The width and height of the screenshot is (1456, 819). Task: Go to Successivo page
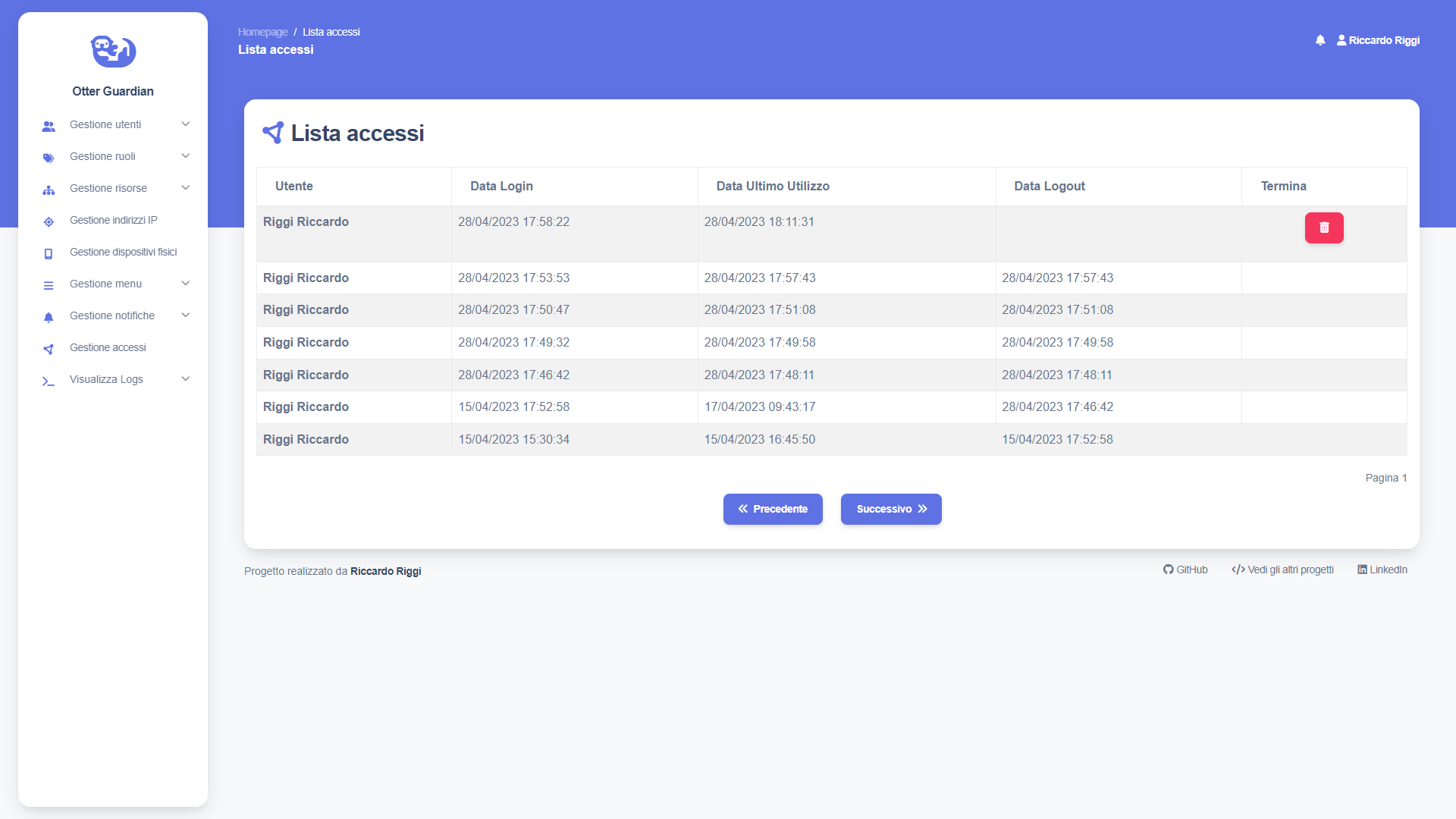[891, 509]
